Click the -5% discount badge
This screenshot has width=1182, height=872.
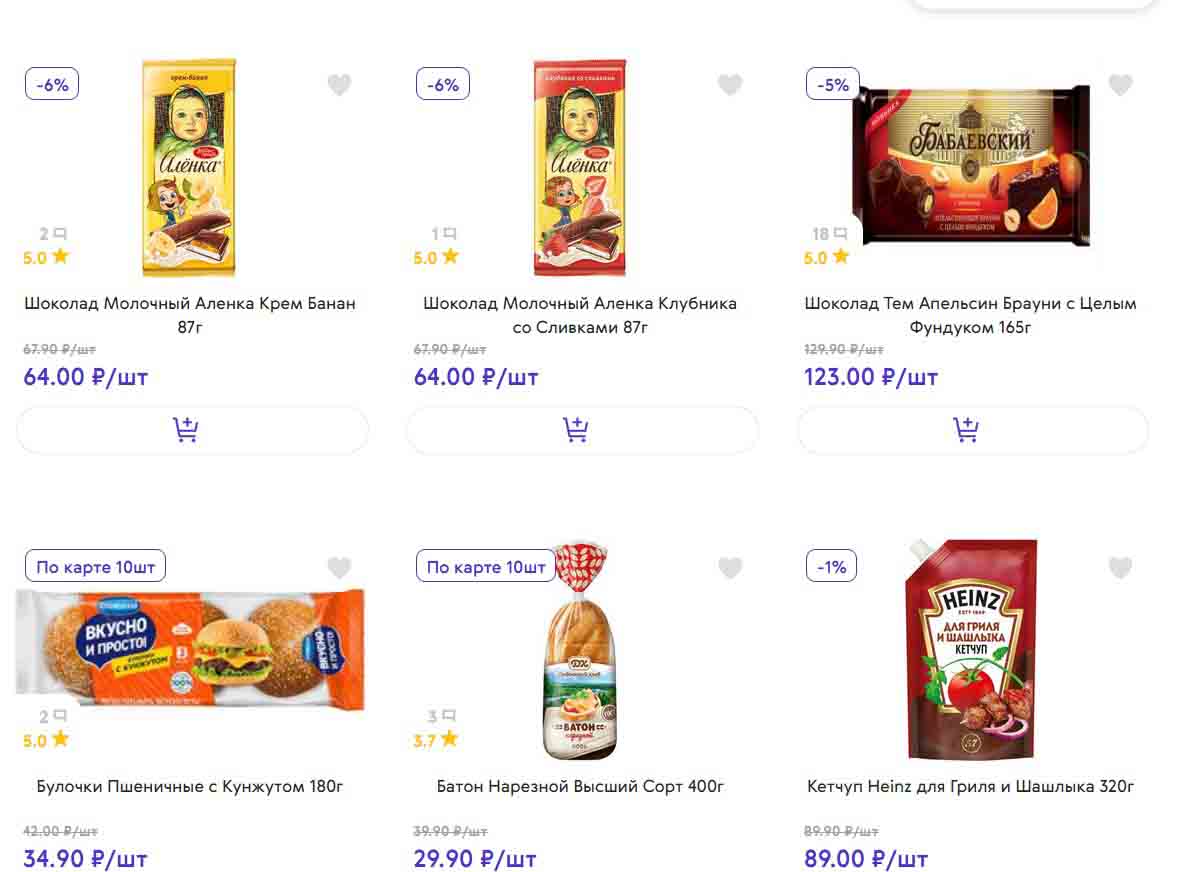click(833, 85)
